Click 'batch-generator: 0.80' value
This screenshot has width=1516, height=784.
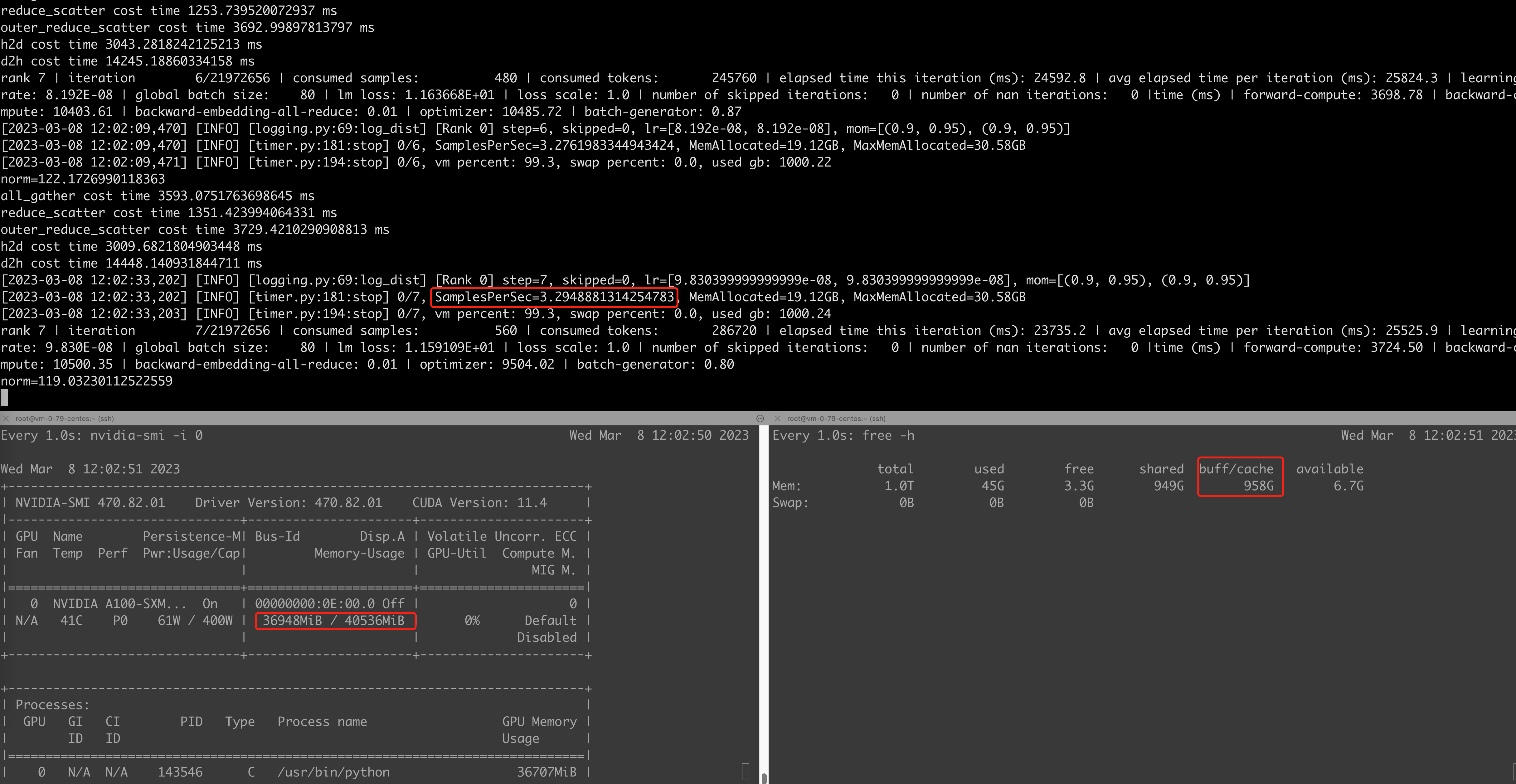pyautogui.click(x=656, y=365)
